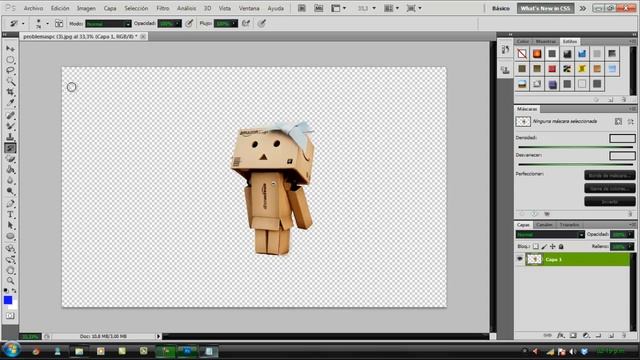This screenshot has height=360, width=640.
Task: Select the Lasso tool
Action: [x=10, y=71]
